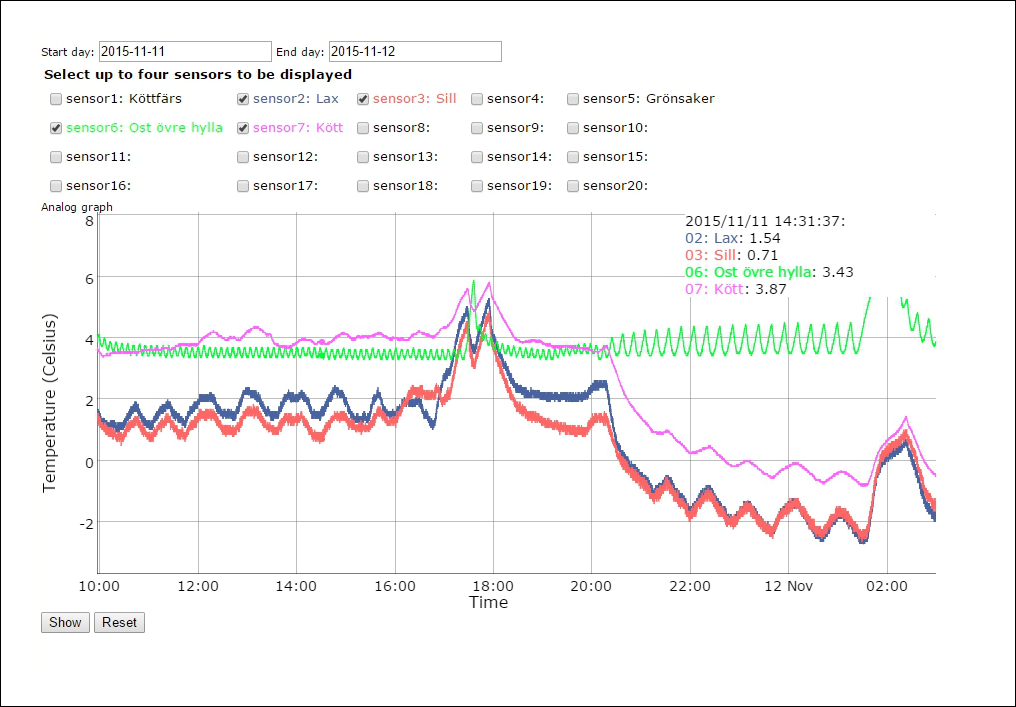The image size is (1016, 707).
Task: Uncheck the sensor2: Lax checkbox
Action: 243,99
